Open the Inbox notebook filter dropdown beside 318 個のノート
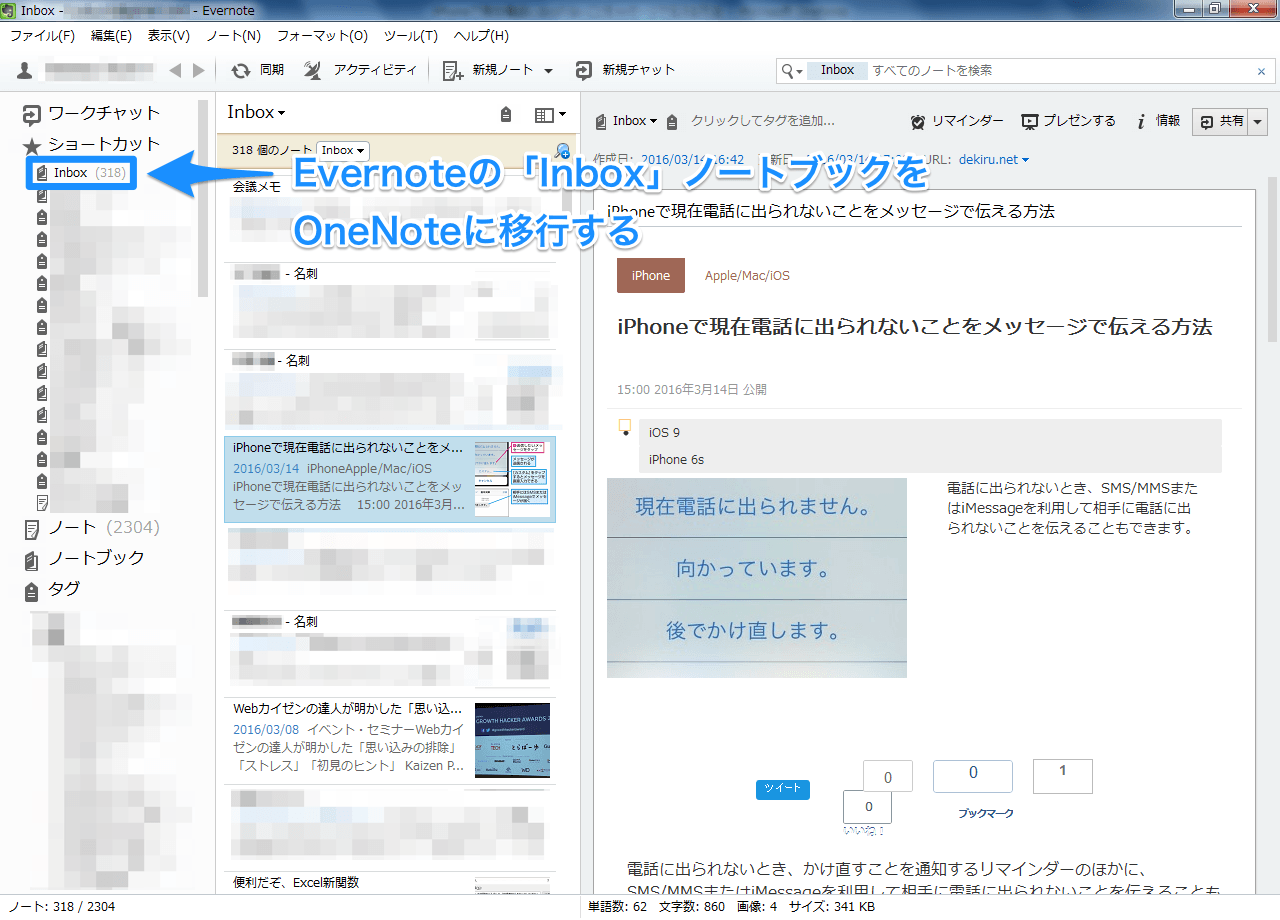Screen dimensions: 1280x920 point(343,150)
